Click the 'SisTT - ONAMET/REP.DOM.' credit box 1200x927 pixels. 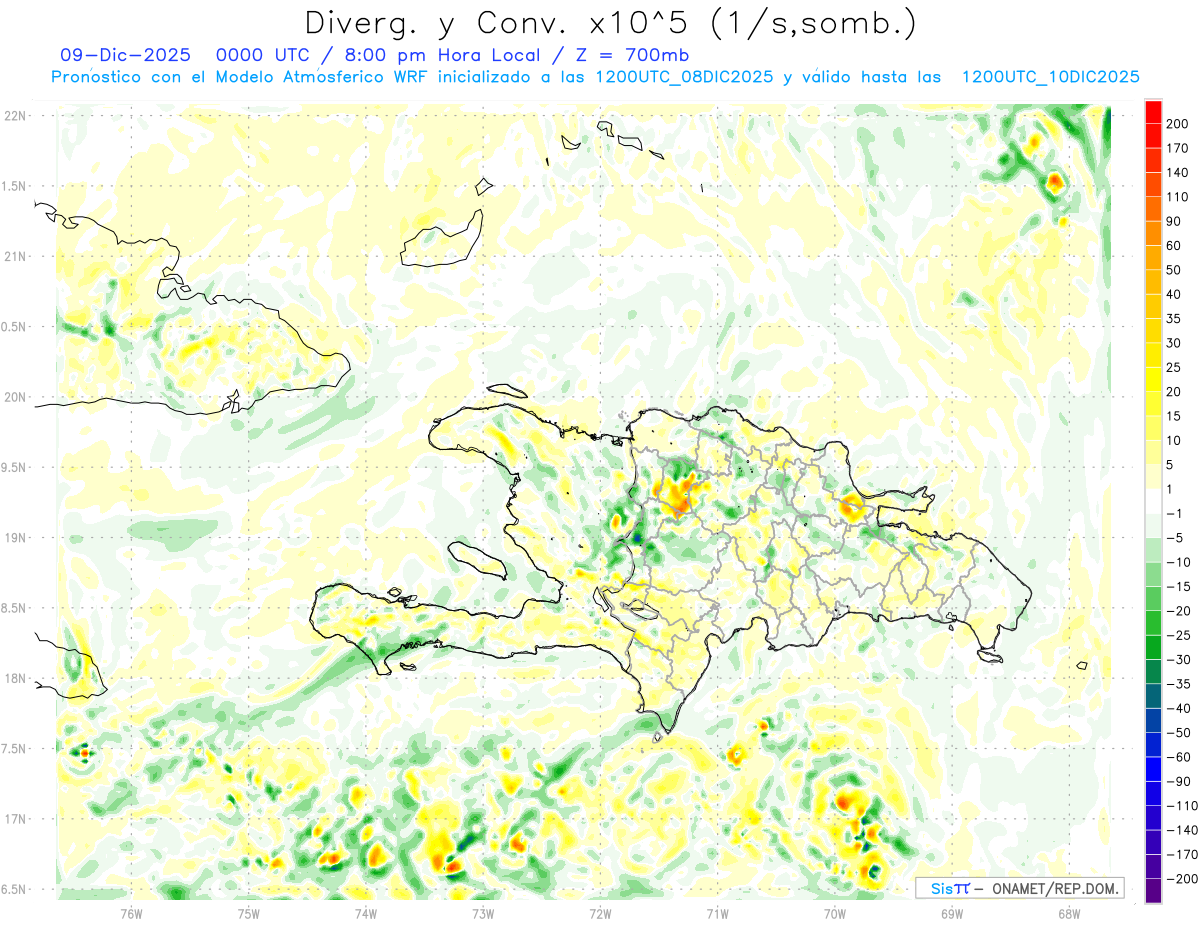coord(1019,888)
